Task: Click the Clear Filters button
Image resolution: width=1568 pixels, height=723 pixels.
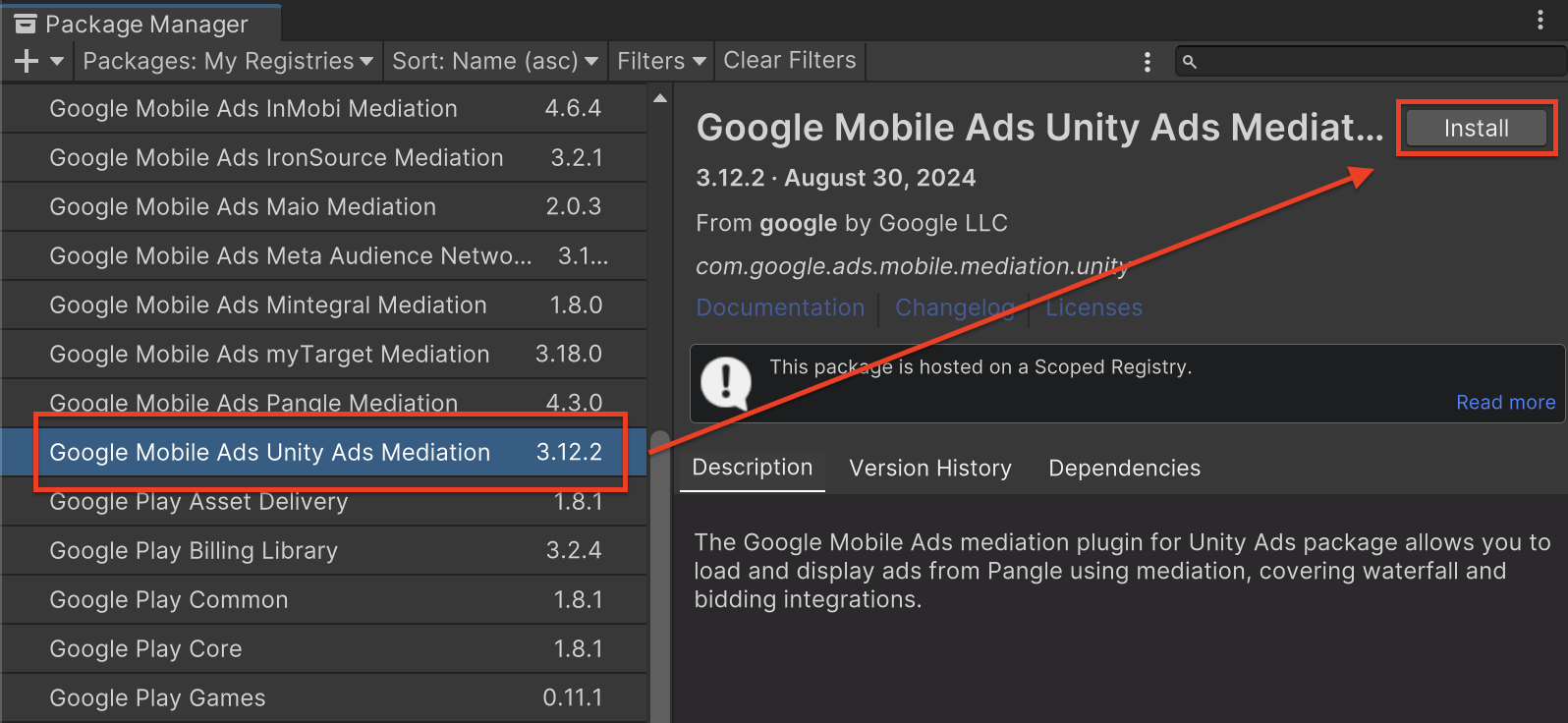Action: coord(789,61)
